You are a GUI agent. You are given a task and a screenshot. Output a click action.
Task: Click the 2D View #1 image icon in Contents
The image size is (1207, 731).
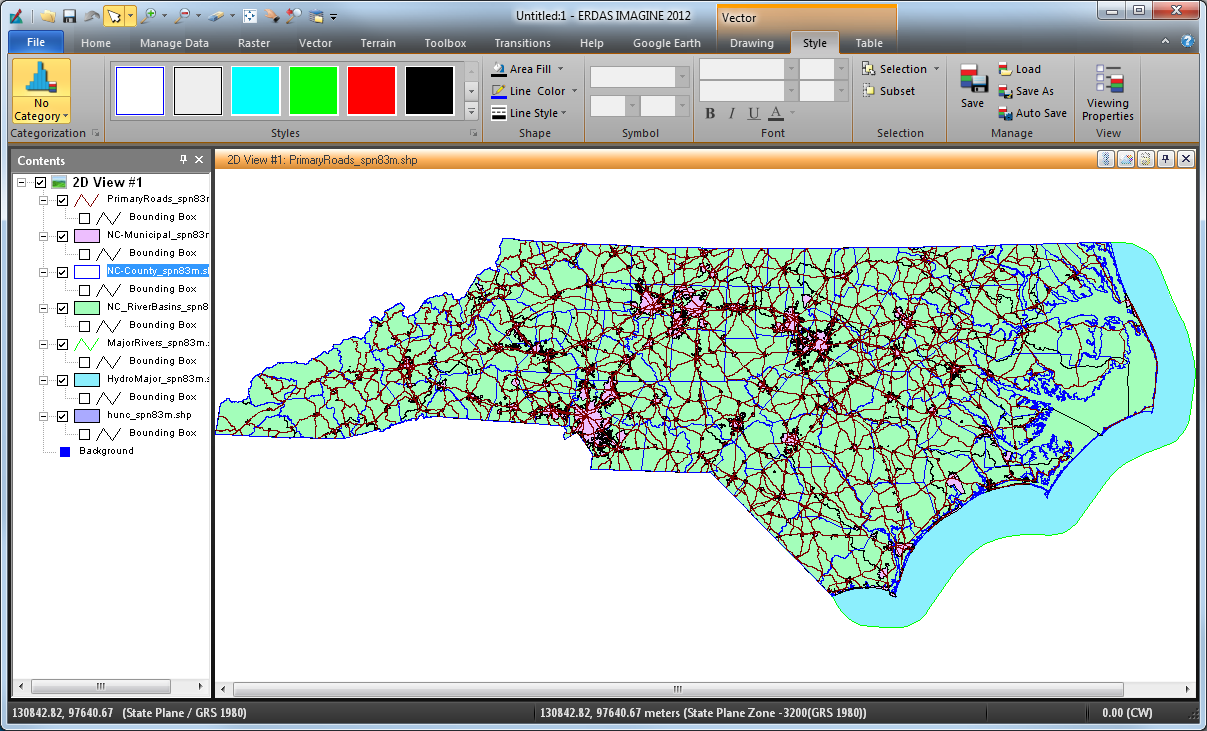[x=59, y=182]
